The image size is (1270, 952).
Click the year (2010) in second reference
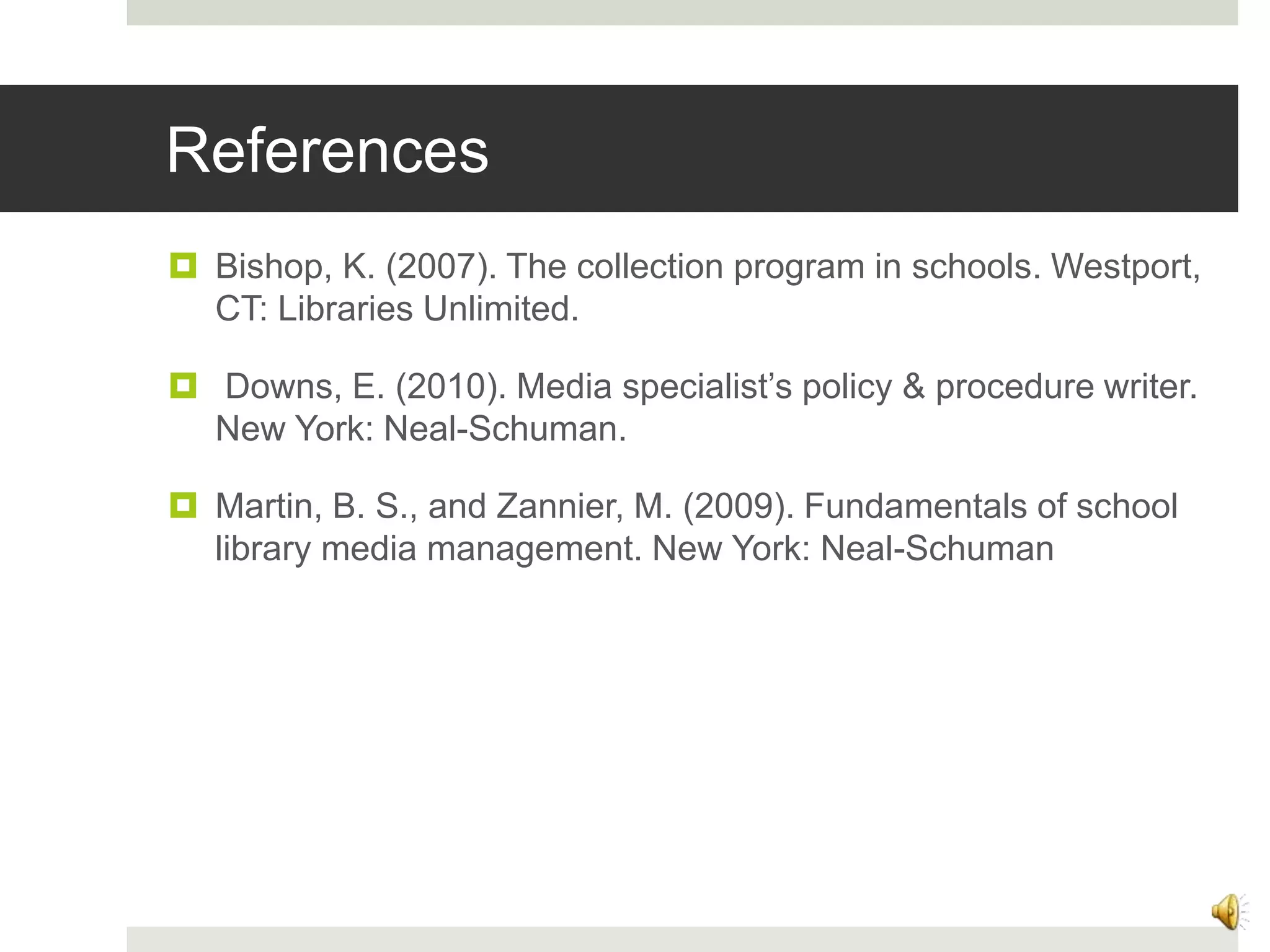[450, 387]
